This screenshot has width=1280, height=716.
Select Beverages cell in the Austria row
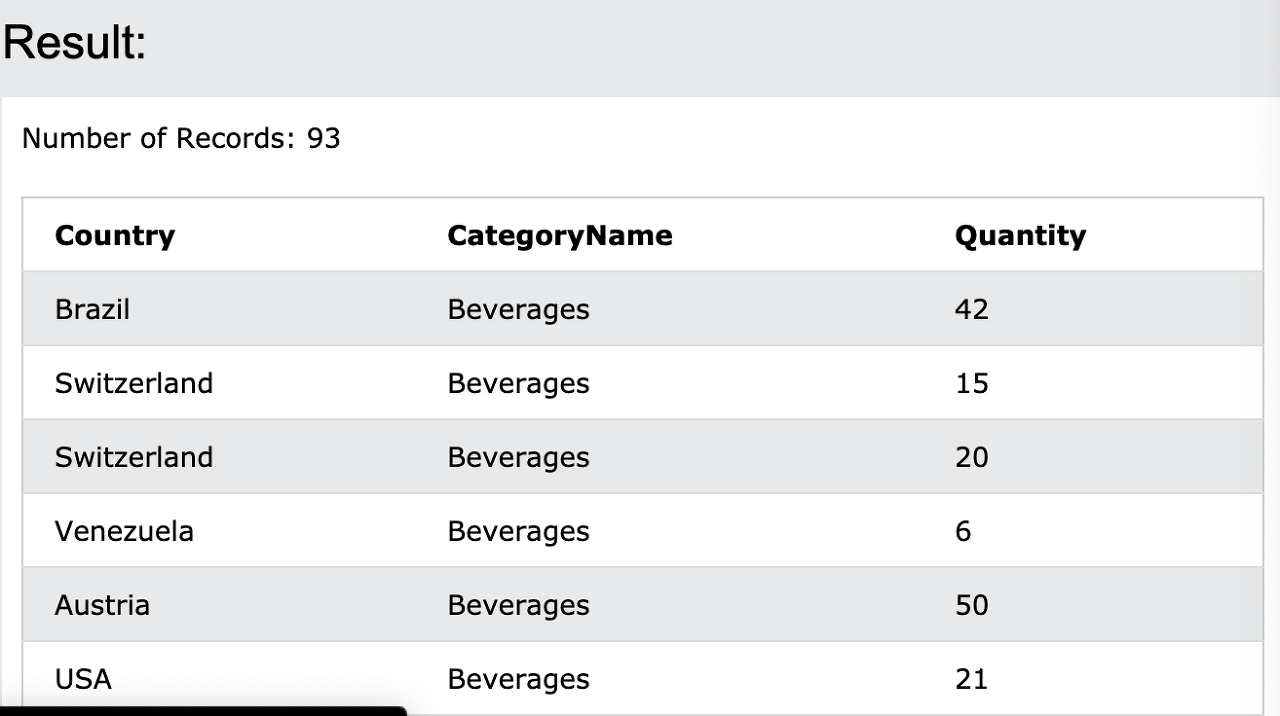tap(518, 606)
